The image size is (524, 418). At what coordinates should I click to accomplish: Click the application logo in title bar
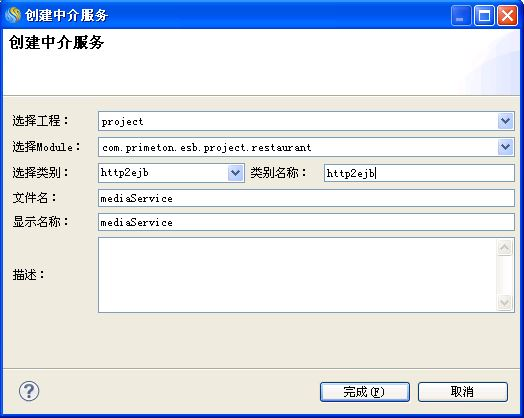[13, 15]
